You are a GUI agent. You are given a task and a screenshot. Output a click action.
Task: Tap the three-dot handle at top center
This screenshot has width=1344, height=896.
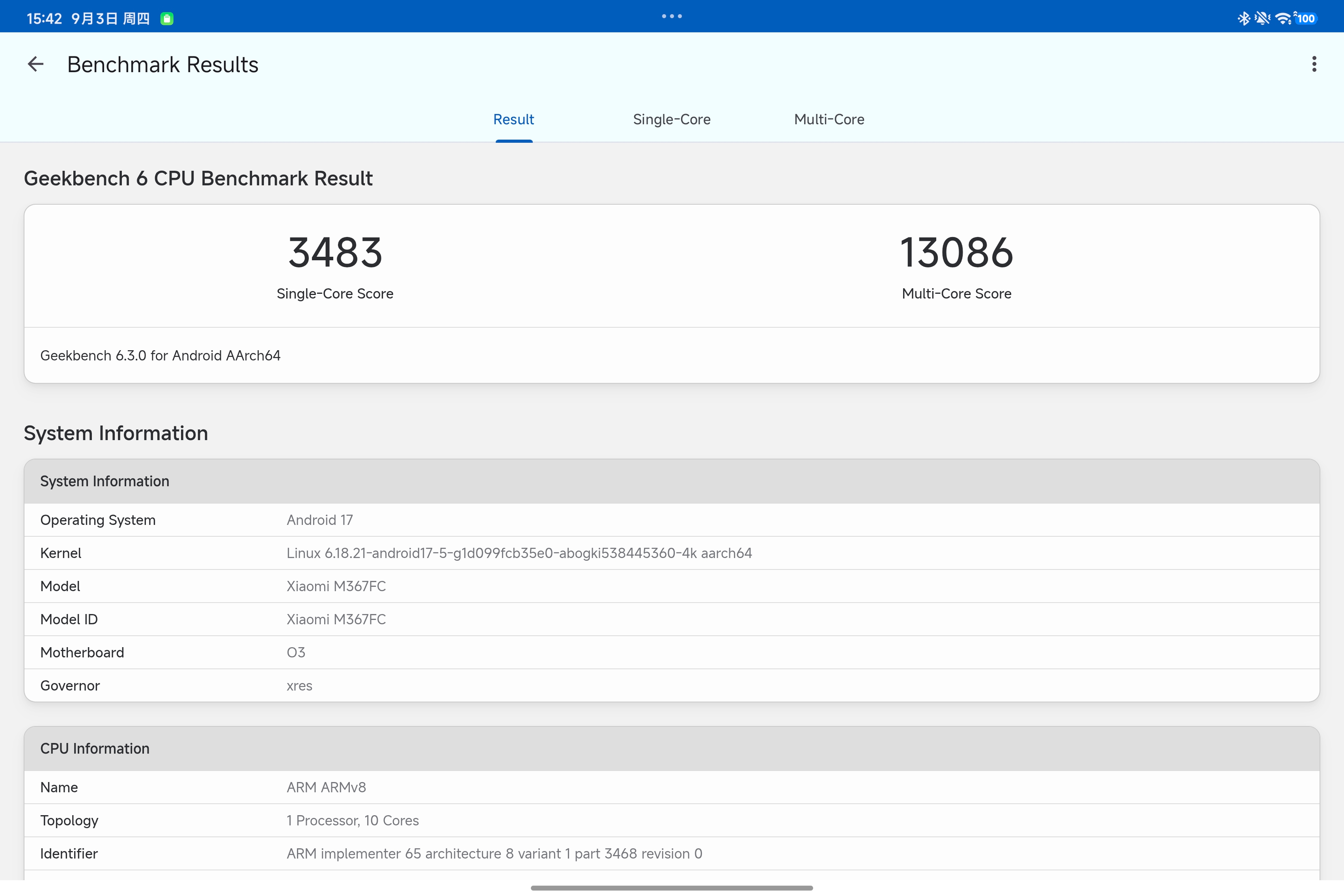click(x=672, y=16)
